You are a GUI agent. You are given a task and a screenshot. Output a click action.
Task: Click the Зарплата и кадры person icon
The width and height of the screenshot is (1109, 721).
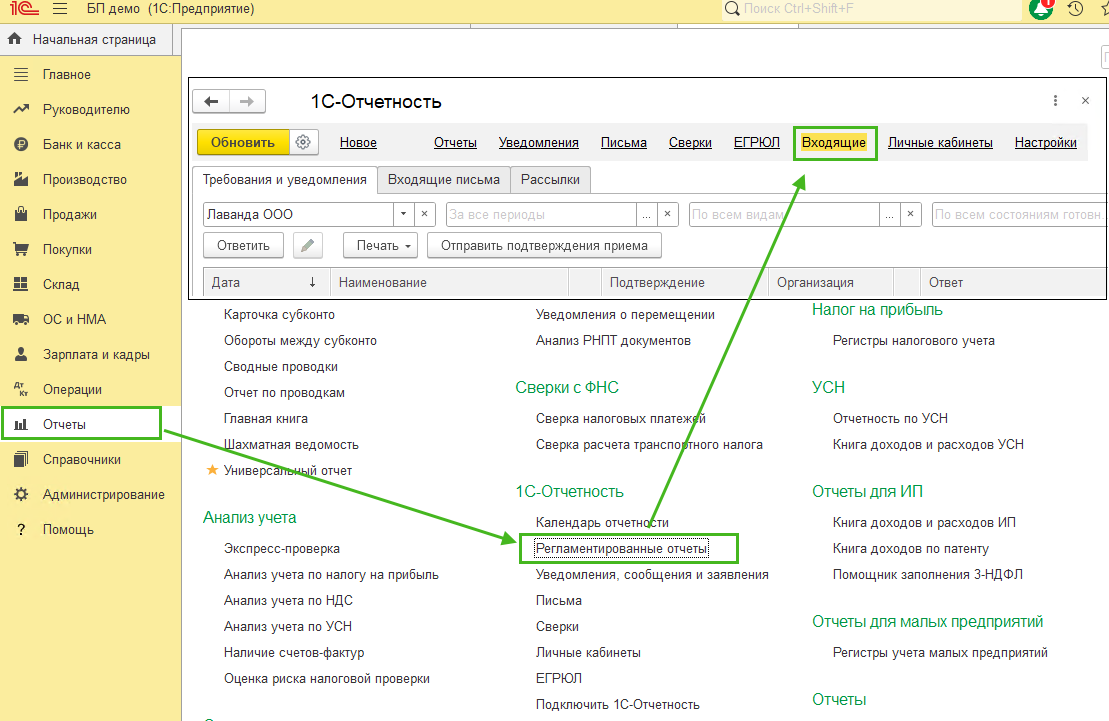(21, 354)
